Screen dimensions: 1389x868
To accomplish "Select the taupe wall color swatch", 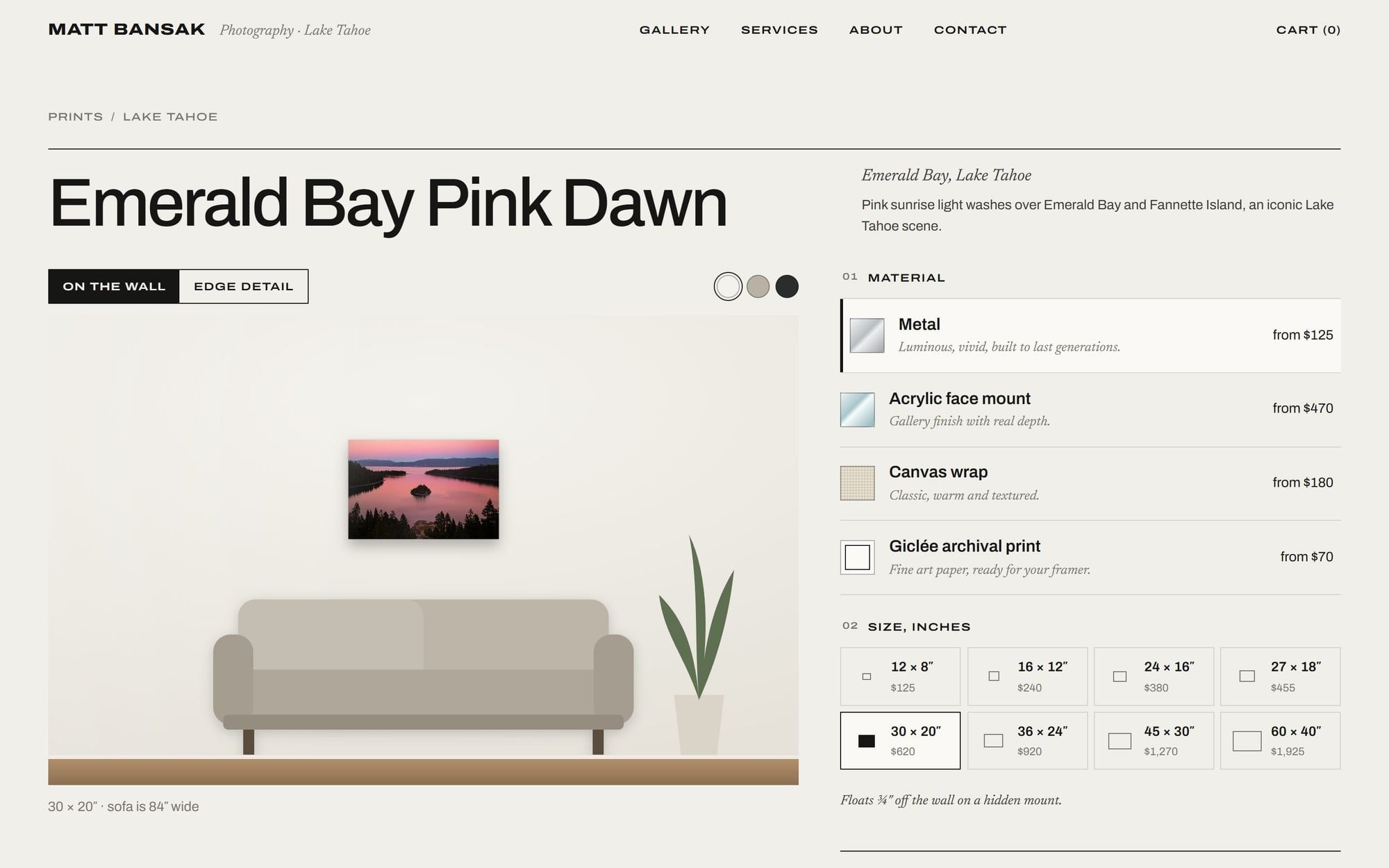I will pyautogui.click(x=758, y=286).
